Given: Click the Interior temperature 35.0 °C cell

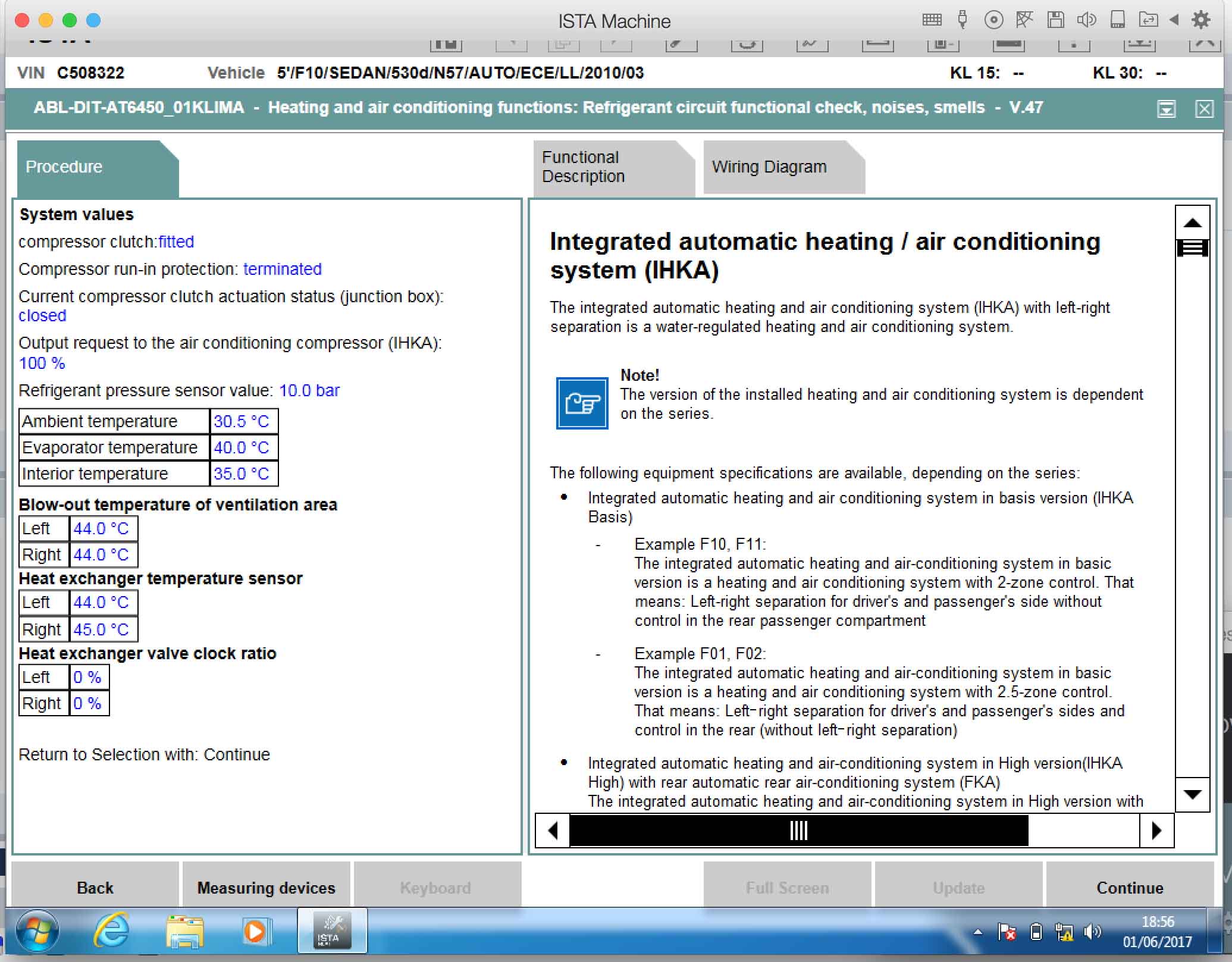Looking at the screenshot, I should [244, 474].
